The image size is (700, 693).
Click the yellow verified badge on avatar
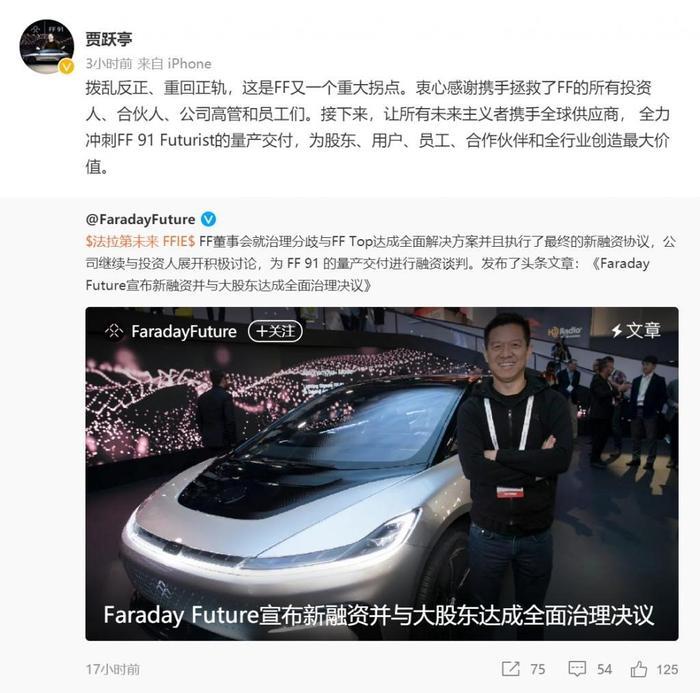point(67,67)
